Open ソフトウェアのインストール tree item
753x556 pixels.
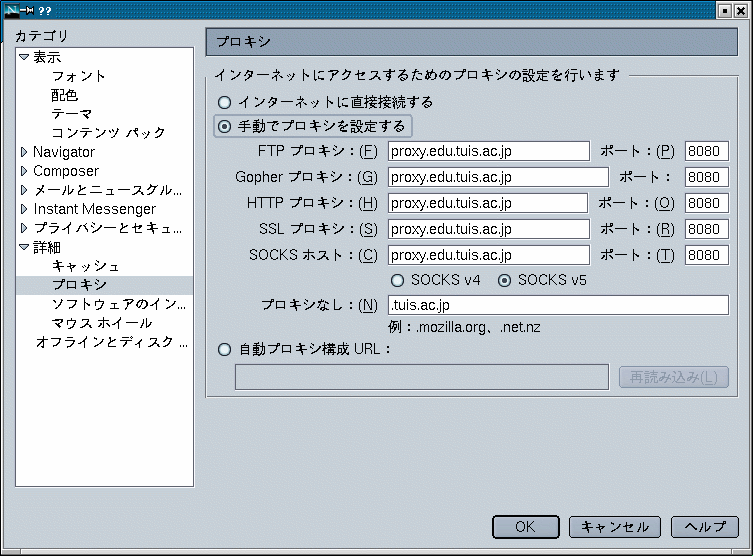tap(119, 304)
